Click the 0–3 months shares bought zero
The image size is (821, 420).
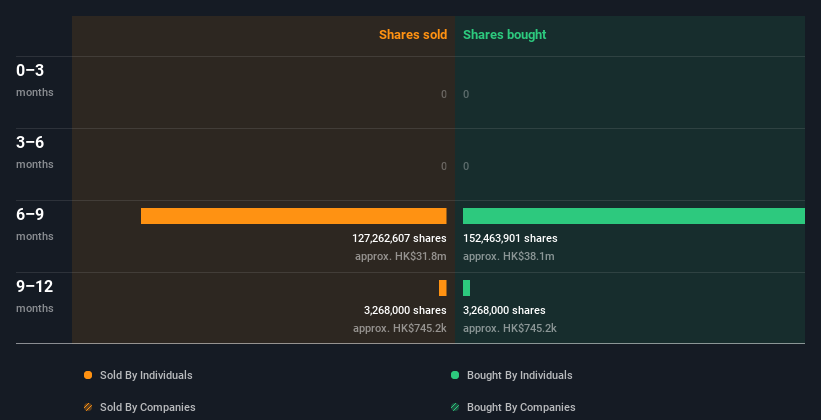(466, 94)
